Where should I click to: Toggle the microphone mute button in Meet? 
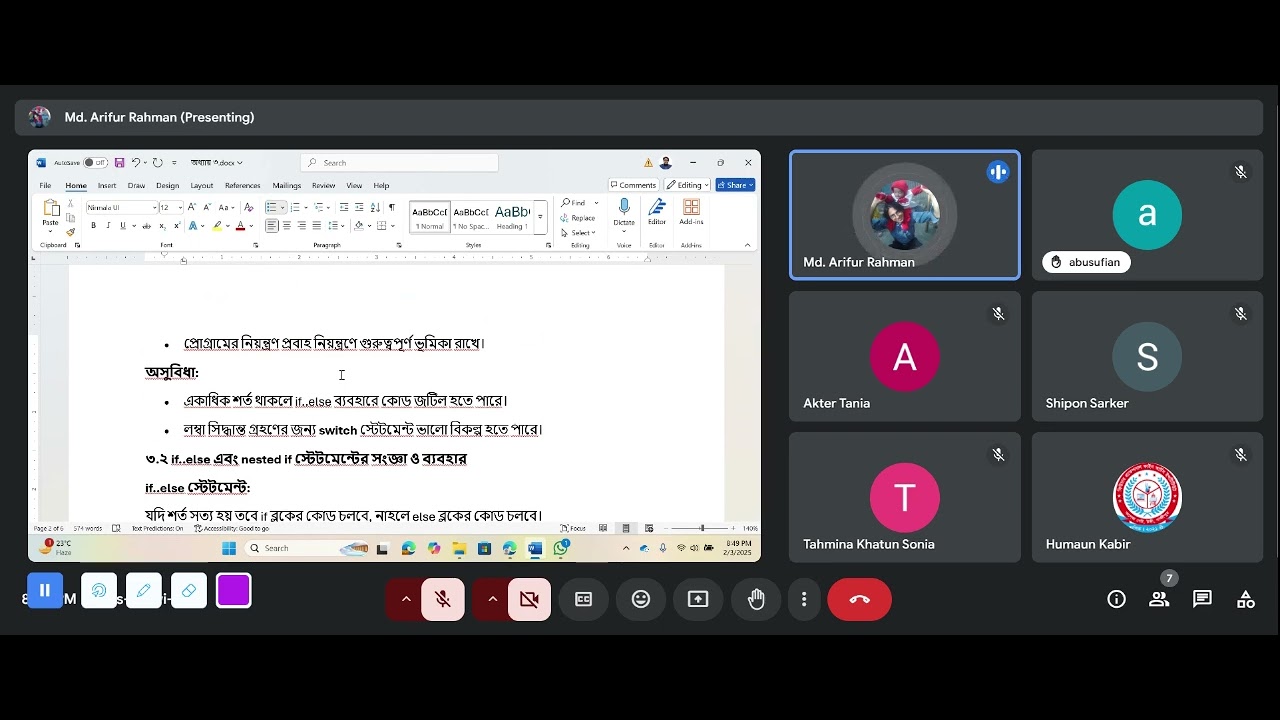point(443,599)
